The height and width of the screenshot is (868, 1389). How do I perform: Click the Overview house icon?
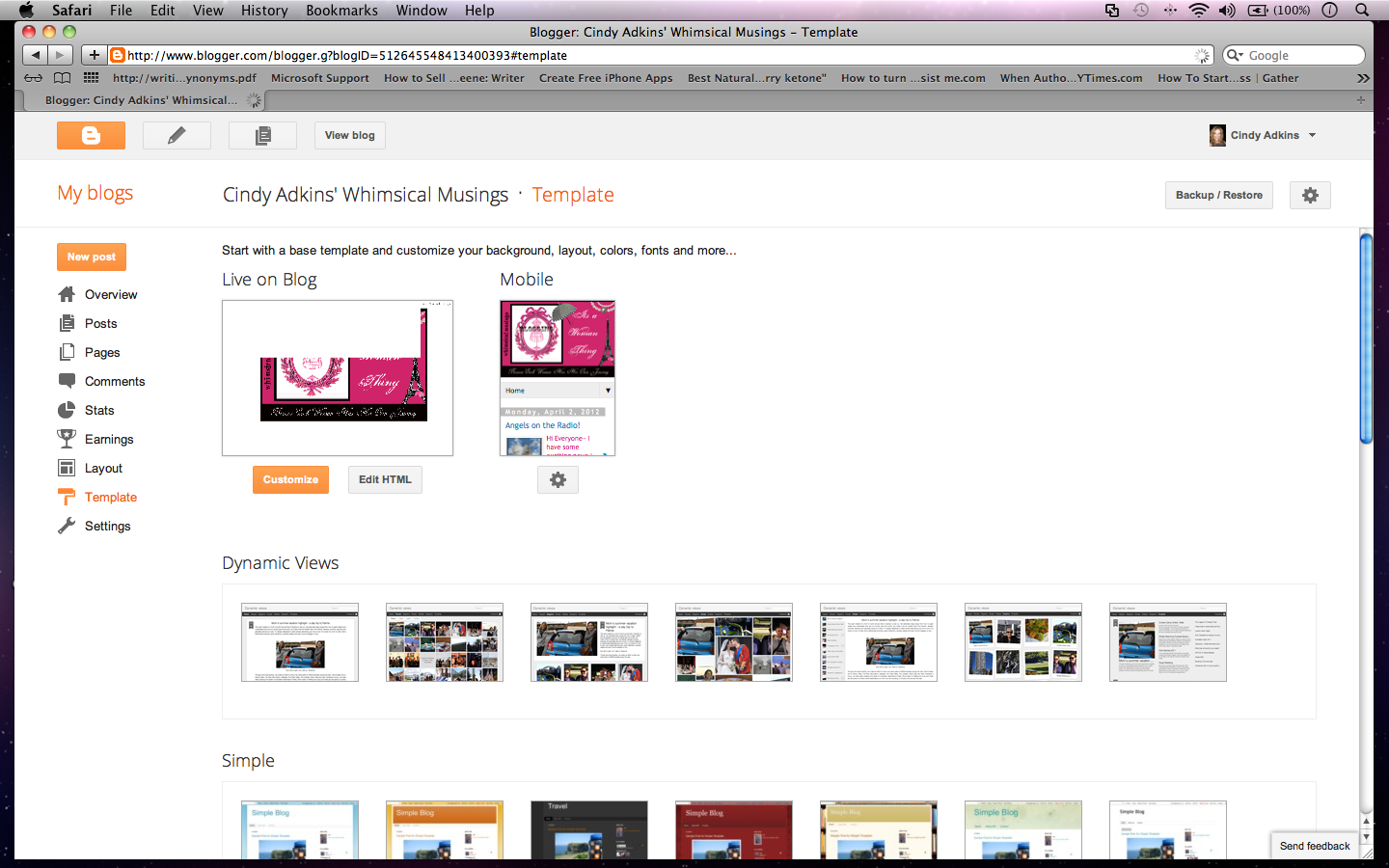[x=67, y=294]
